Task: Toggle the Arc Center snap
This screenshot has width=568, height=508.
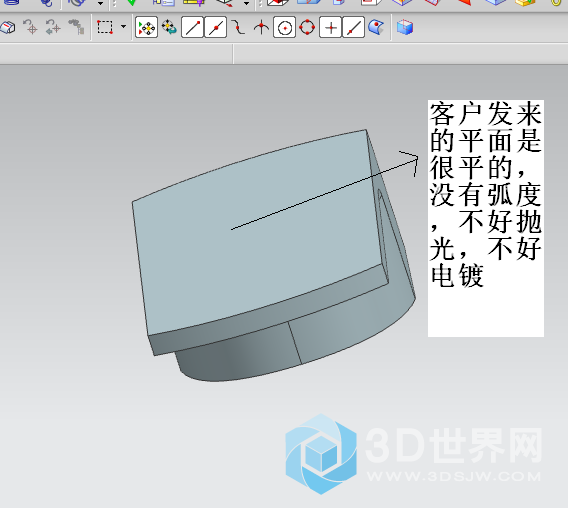Action: [284, 27]
